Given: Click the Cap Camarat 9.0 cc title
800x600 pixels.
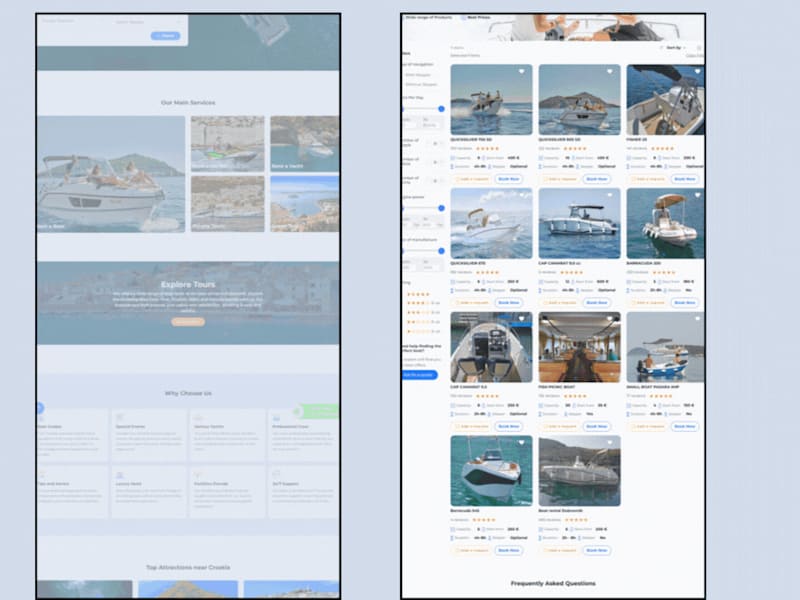Looking at the screenshot, I should [x=560, y=263].
